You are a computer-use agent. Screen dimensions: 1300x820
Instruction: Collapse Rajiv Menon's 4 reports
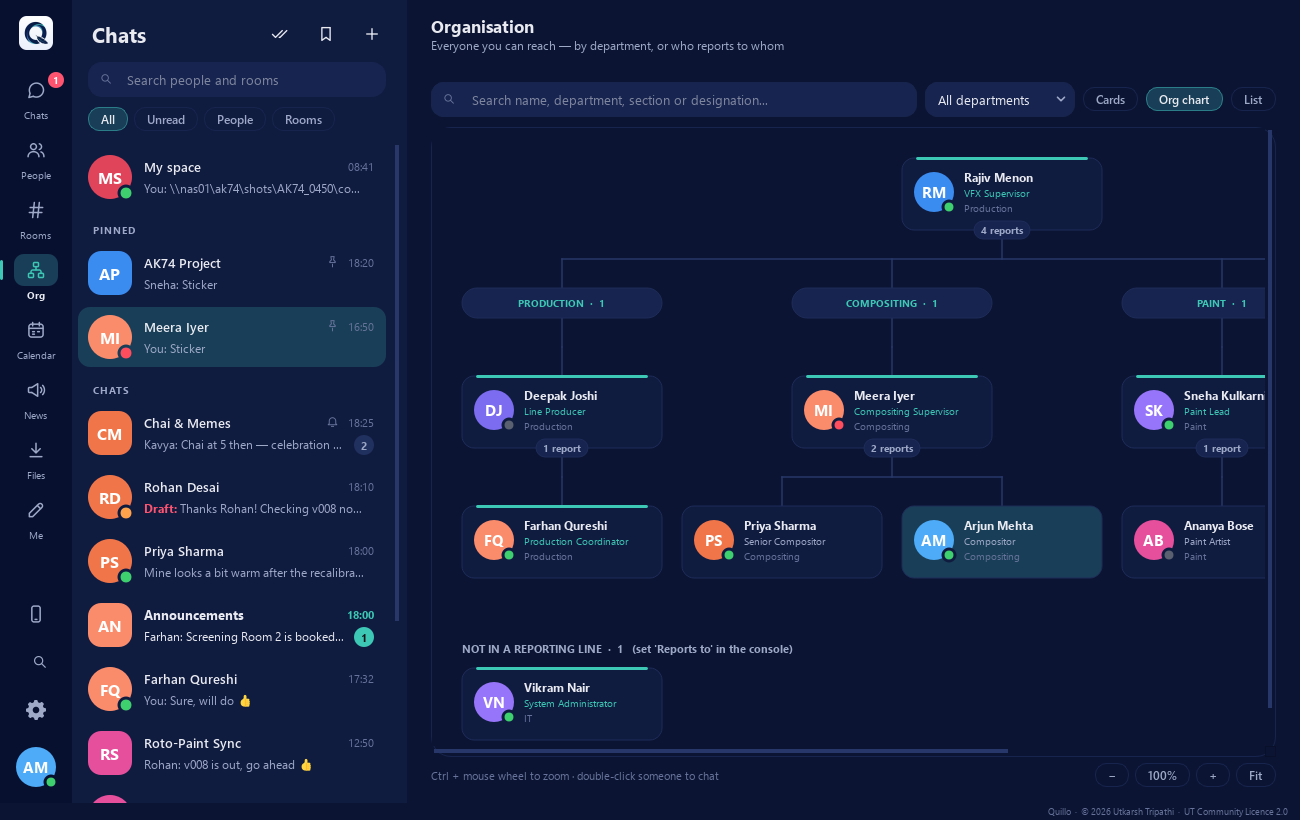pos(1002,230)
